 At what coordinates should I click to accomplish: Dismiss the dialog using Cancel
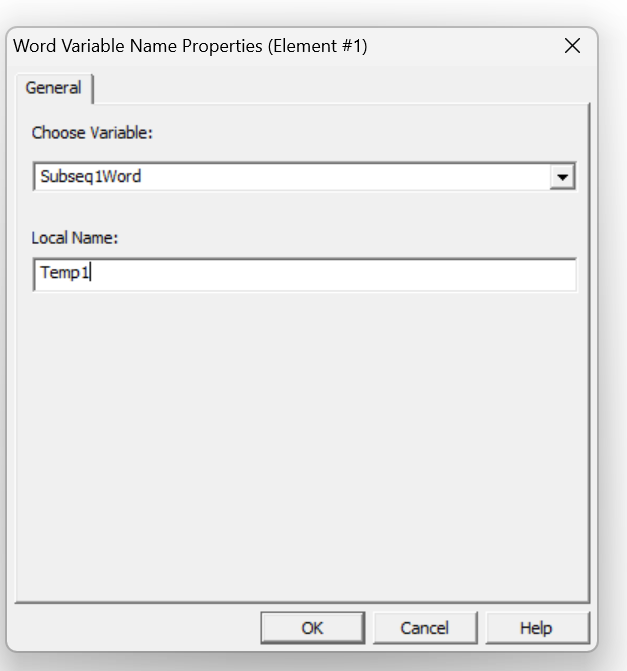[425, 628]
